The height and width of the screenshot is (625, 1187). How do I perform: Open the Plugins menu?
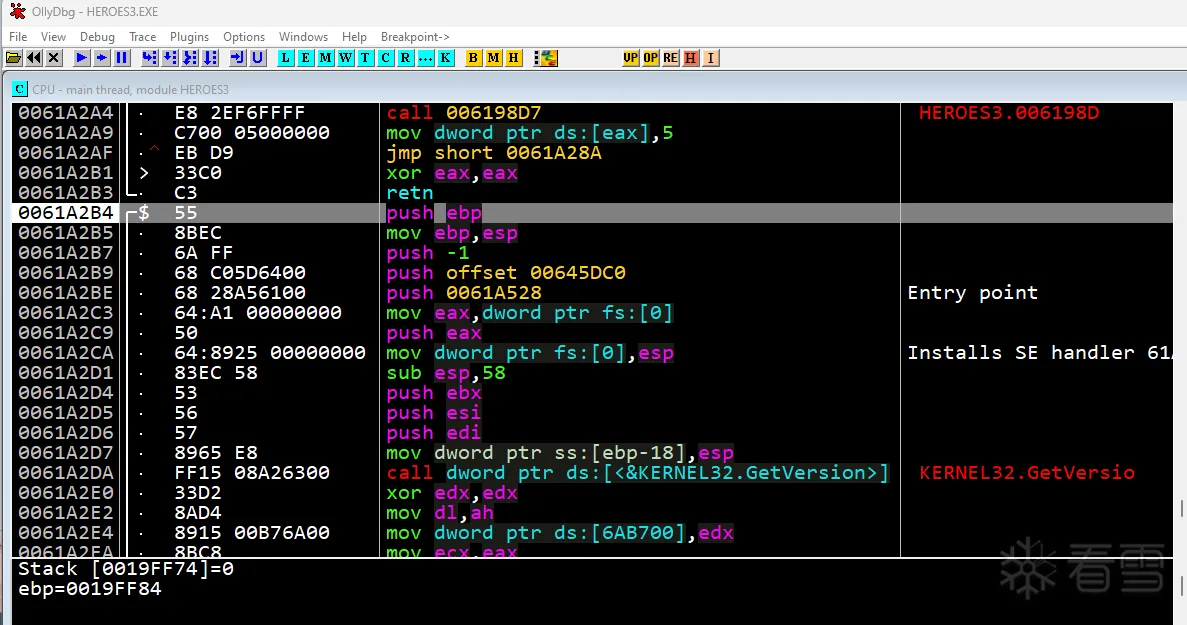click(x=189, y=37)
